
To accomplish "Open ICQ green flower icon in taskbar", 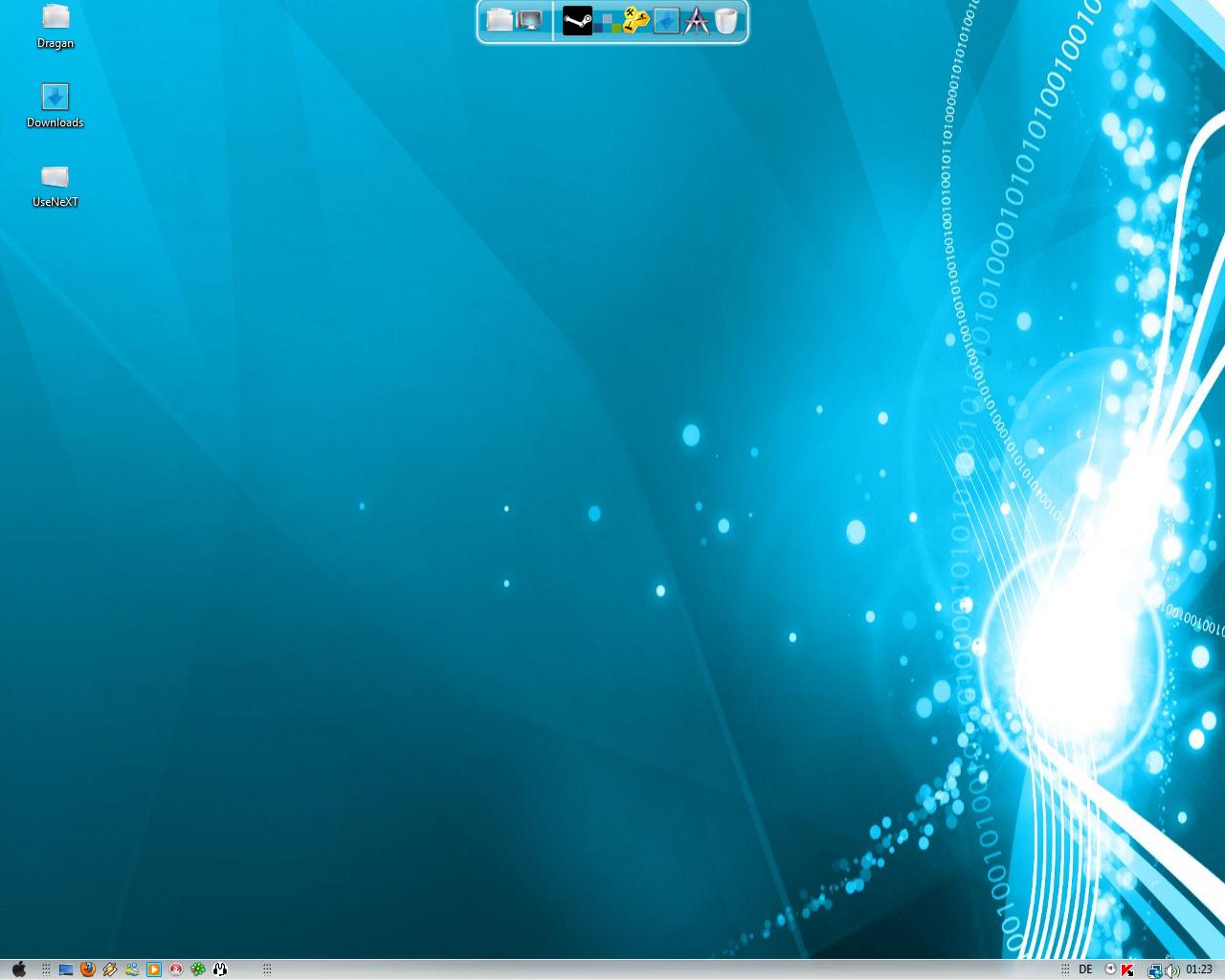I will coord(198,969).
